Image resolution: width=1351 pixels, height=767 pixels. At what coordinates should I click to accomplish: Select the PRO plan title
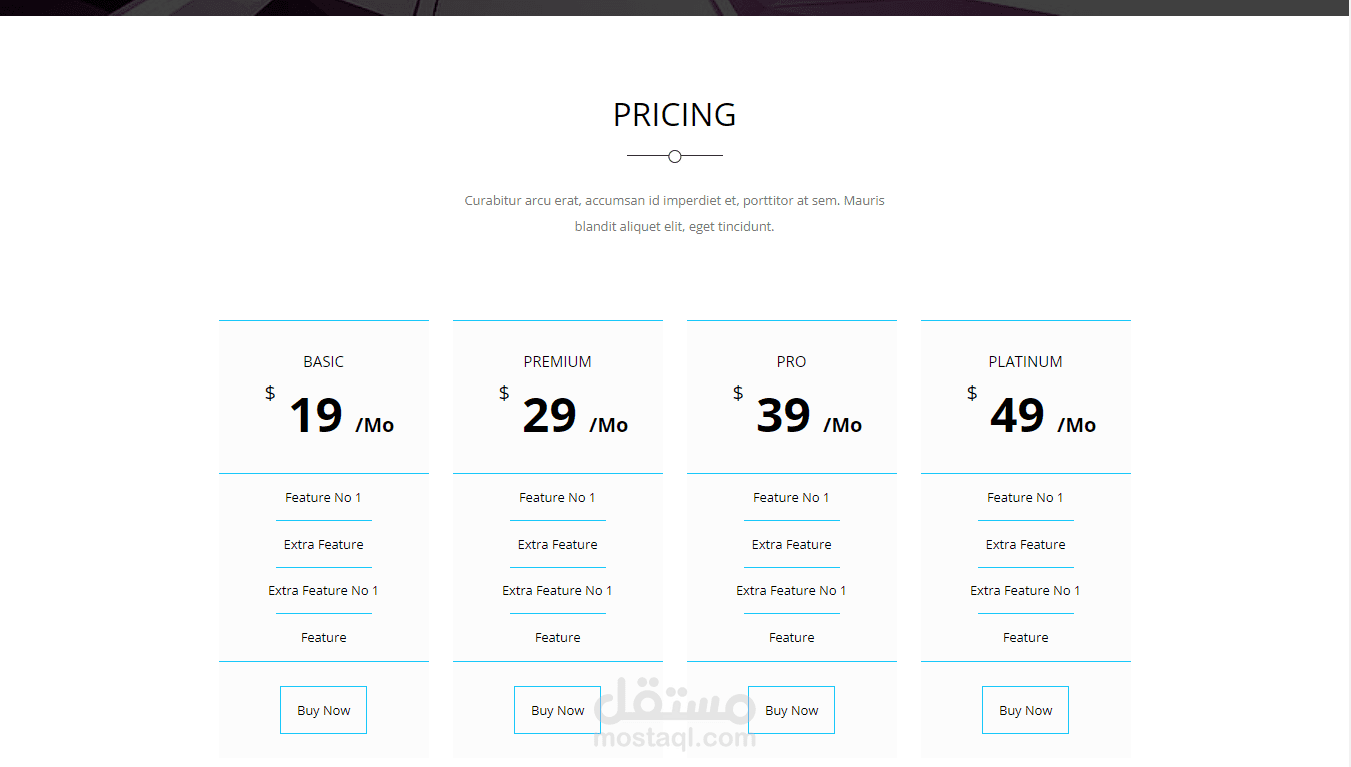tap(791, 362)
